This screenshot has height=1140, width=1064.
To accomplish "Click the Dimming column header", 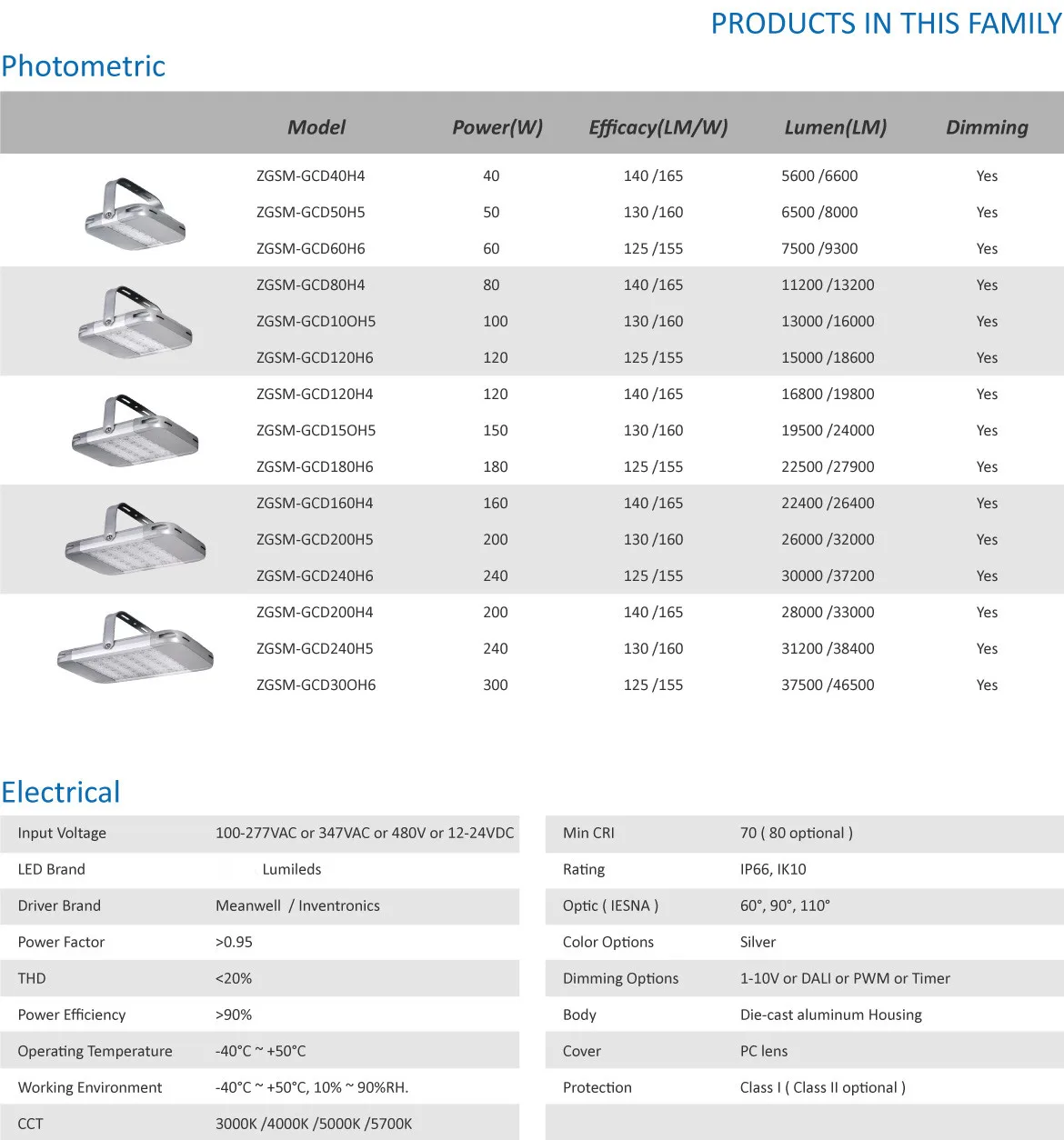I will pyautogui.click(x=987, y=127).
